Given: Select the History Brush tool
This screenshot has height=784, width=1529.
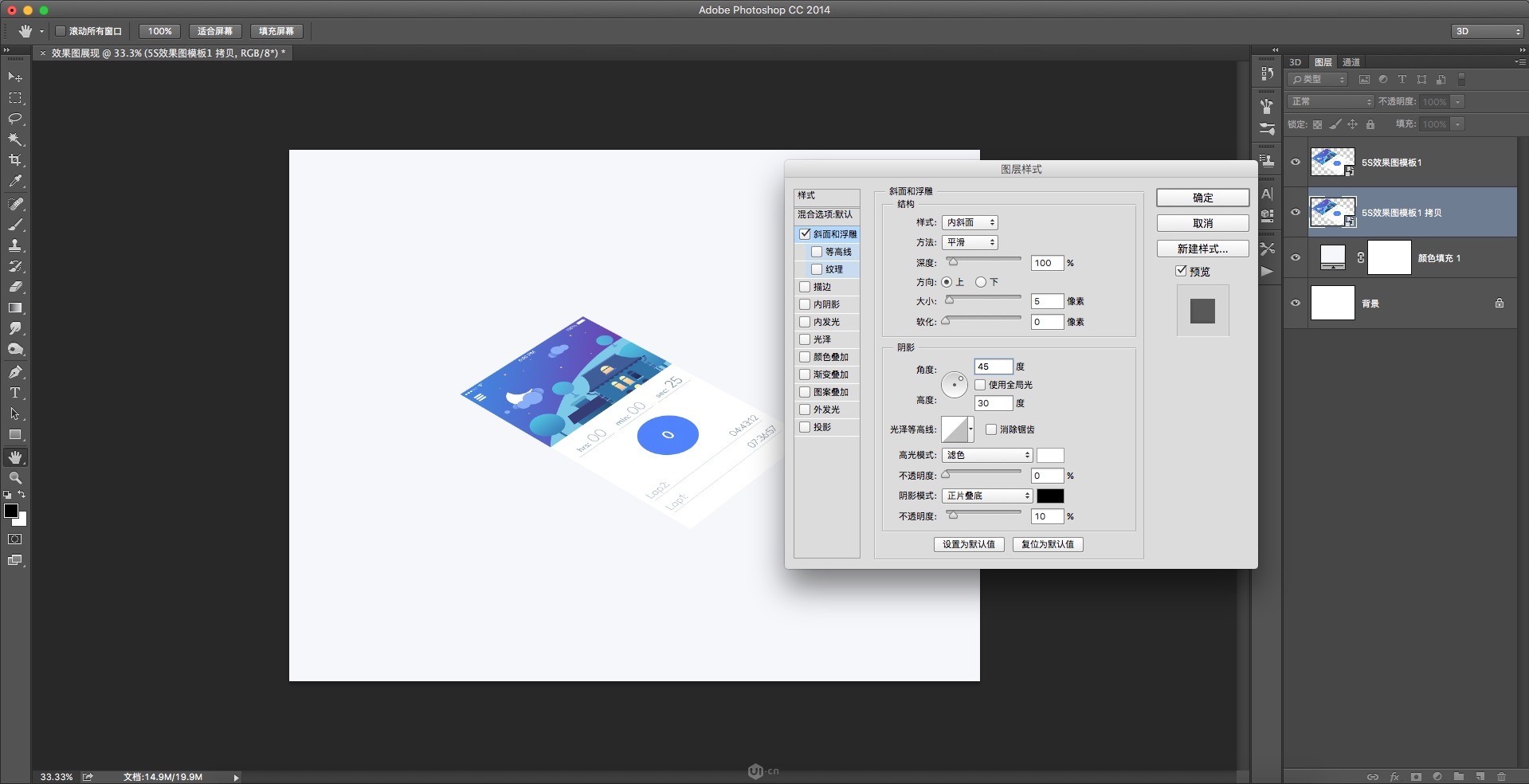Looking at the screenshot, I should [15, 266].
